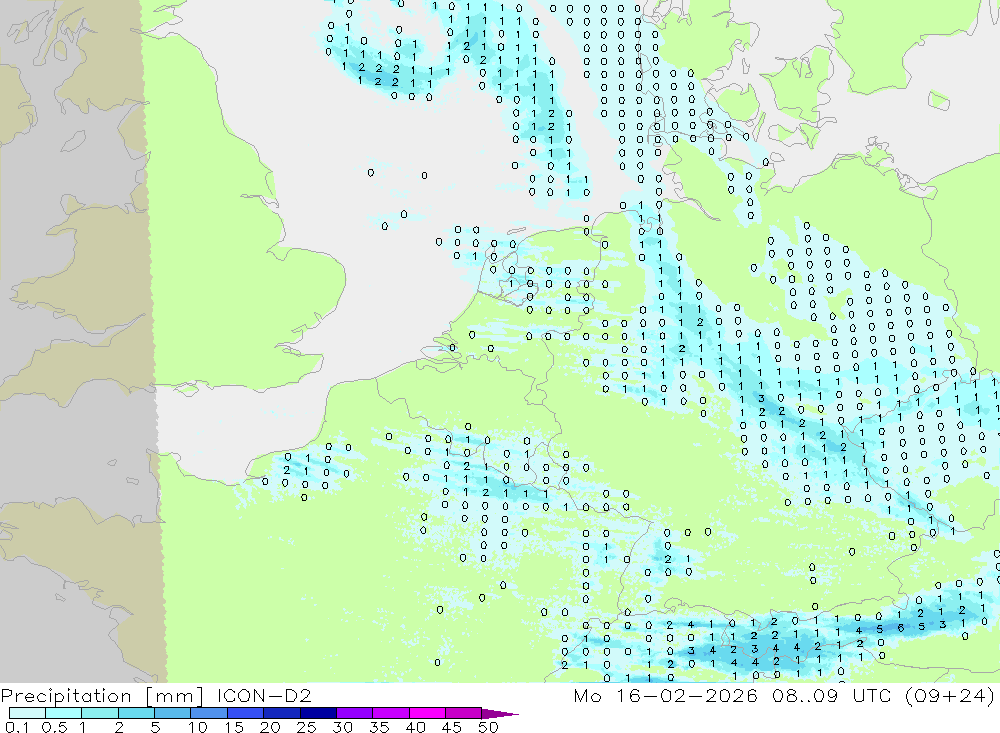
Task: Click the '30' legend scale value
Action: 343,727
